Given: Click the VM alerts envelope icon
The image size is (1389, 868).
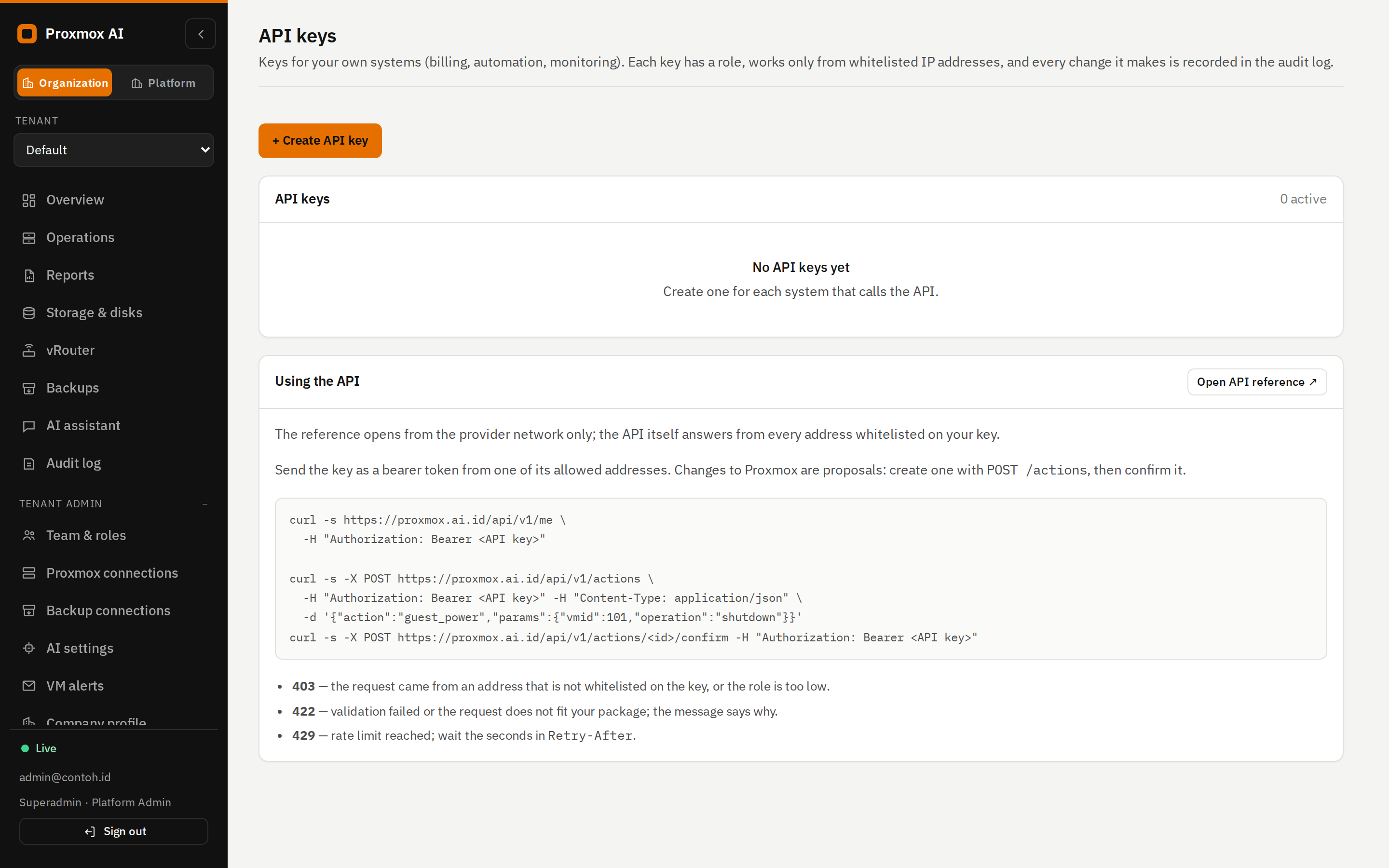Looking at the screenshot, I should pyautogui.click(x=29, y=686).
